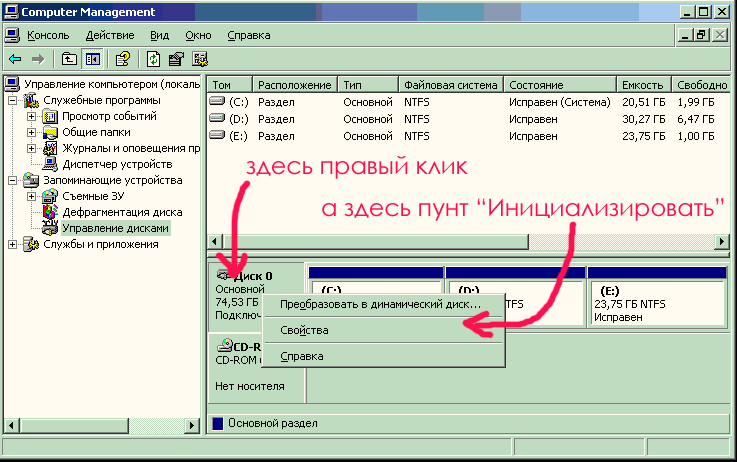Select Преобразовать в динамический диск menu entry
This screenshot has height=462, width=737.
pyautogui.click(x=380, y=304)
